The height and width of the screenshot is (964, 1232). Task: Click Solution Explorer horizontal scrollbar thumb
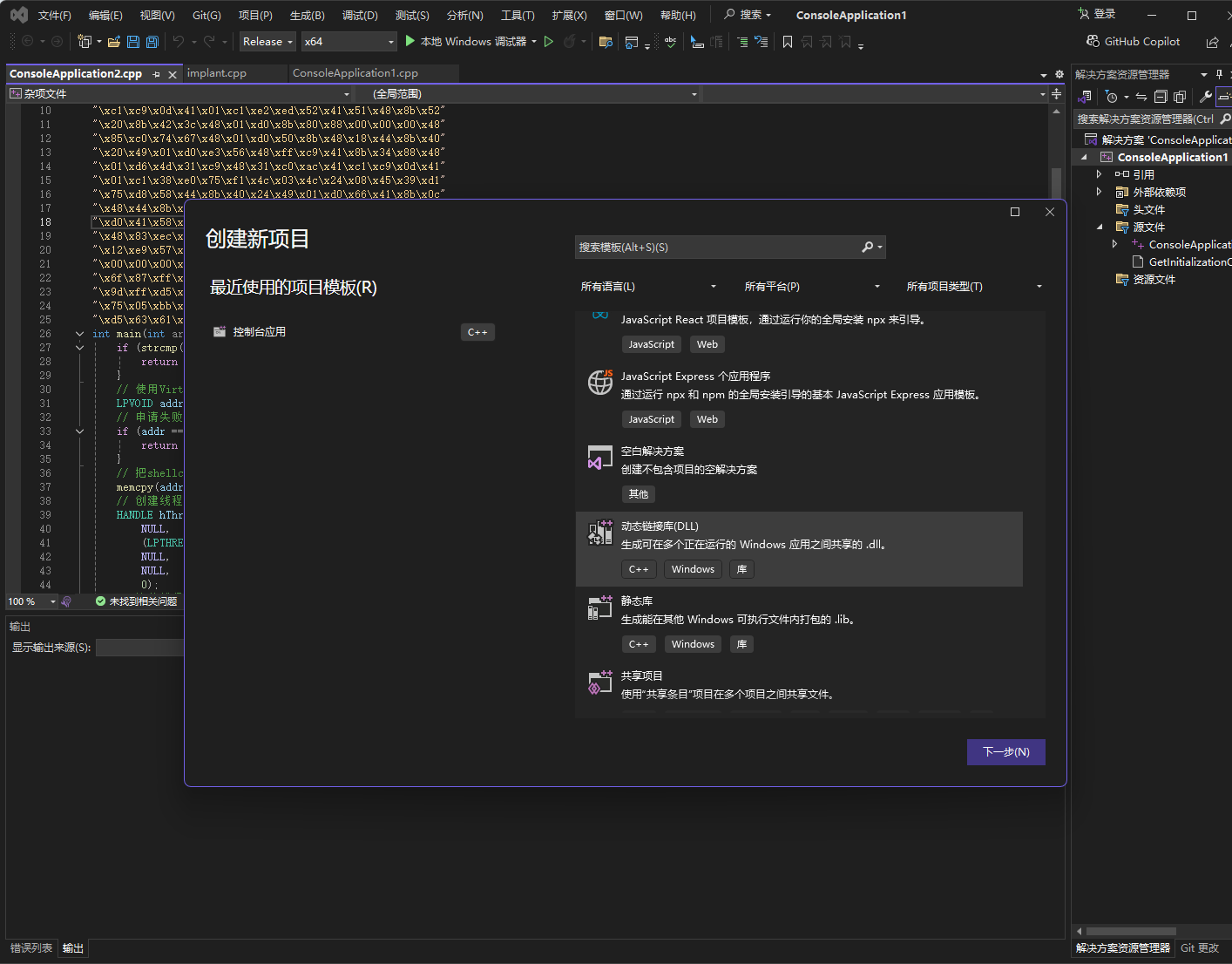pos(1131,931)
